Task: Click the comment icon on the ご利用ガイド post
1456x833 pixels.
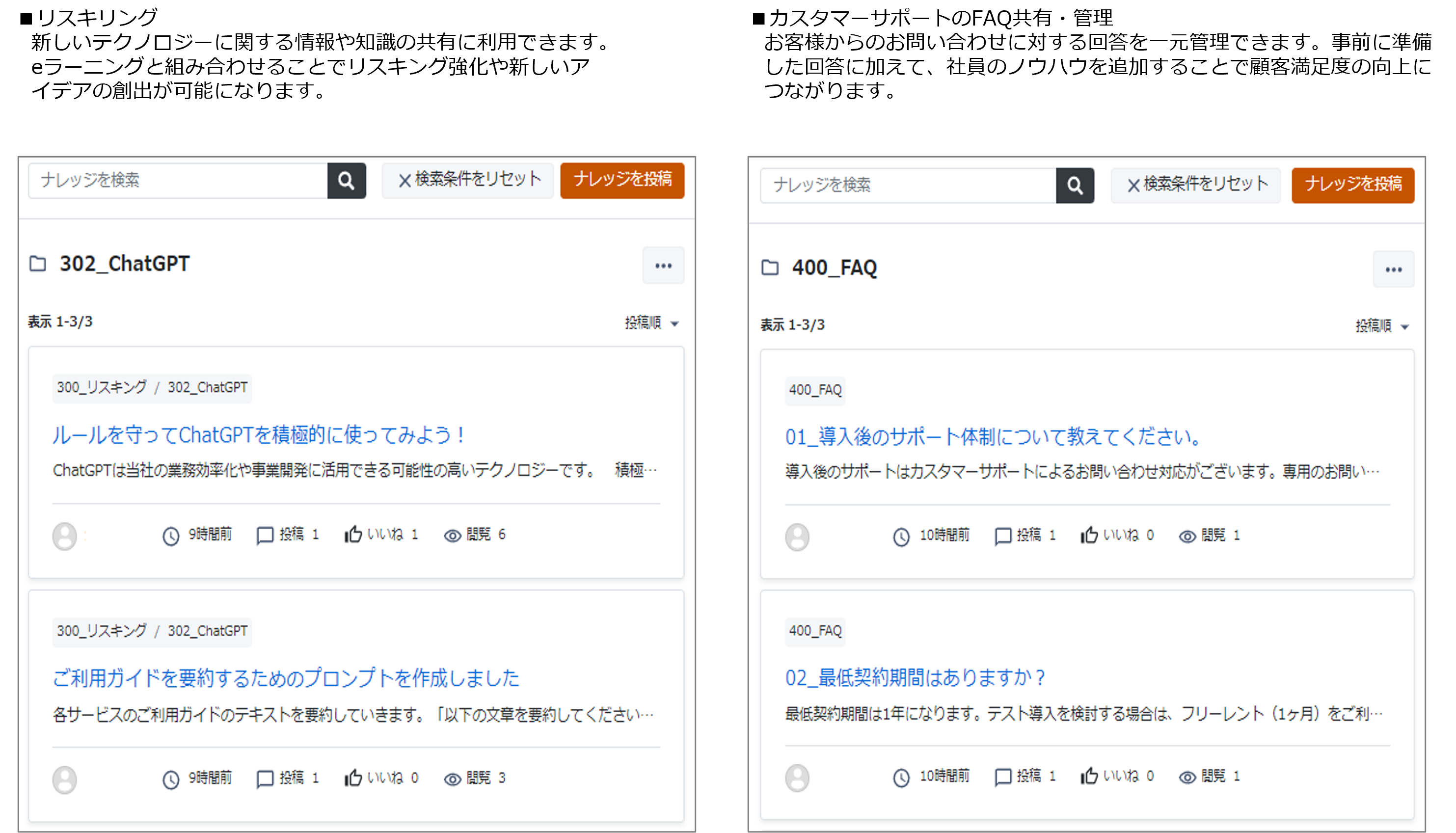Action: 264,779
